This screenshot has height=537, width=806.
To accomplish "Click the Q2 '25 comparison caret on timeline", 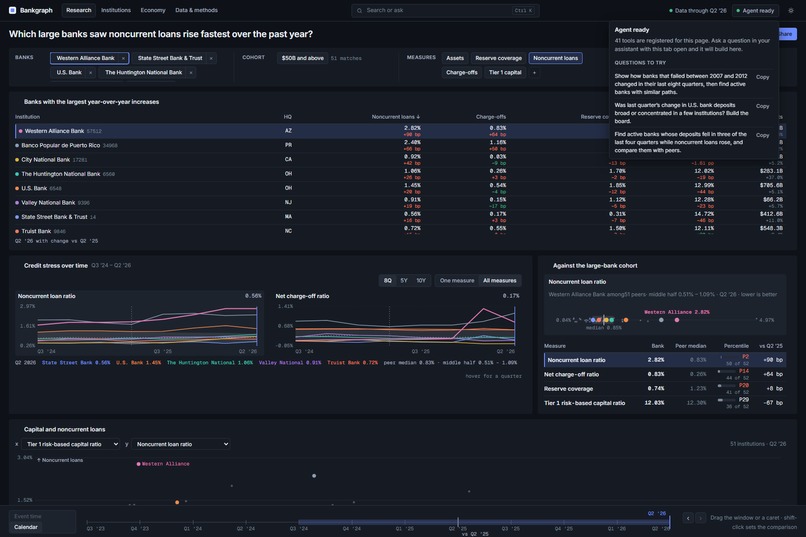I will click(x=458, y=522).
